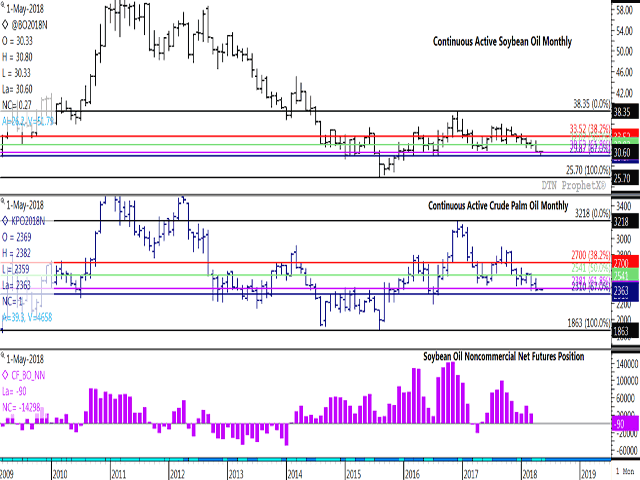The image size is (640, 480).
Task: Click the 'NC= -14298' net change value
Action: pyautogui.click(x=21, y=407)
